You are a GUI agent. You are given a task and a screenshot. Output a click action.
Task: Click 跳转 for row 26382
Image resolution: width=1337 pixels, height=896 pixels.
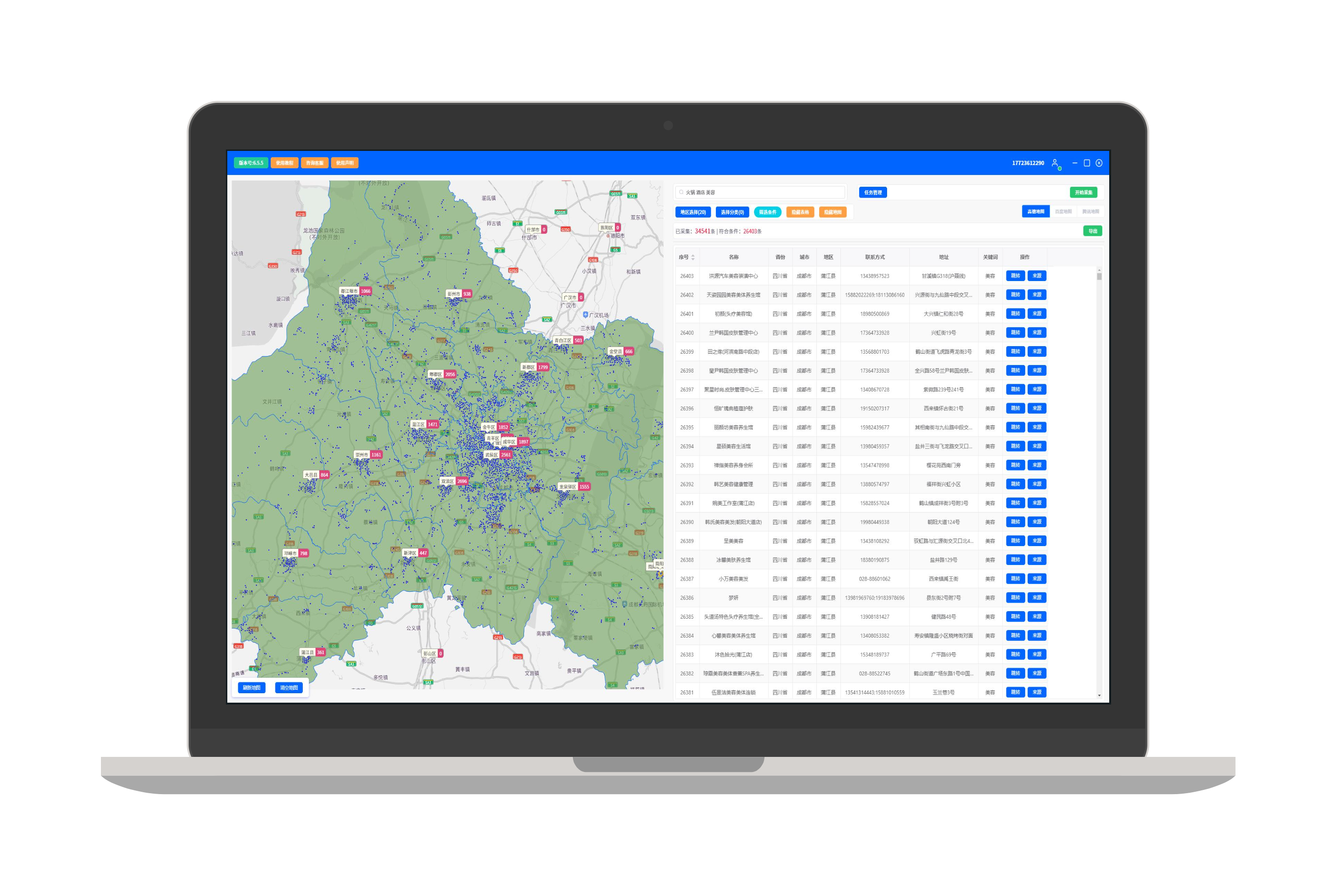pyautogui.click(x=1015, y=673)
